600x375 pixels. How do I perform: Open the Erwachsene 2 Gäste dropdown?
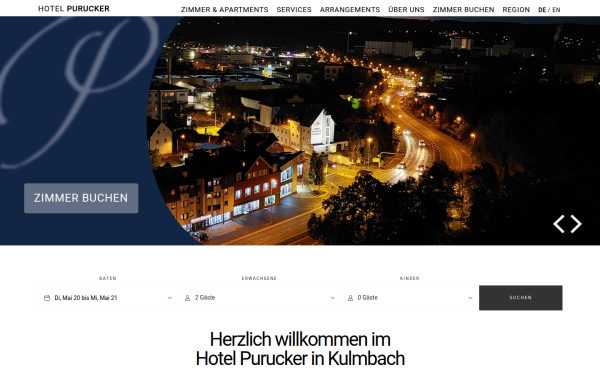[x=259, y=298]
